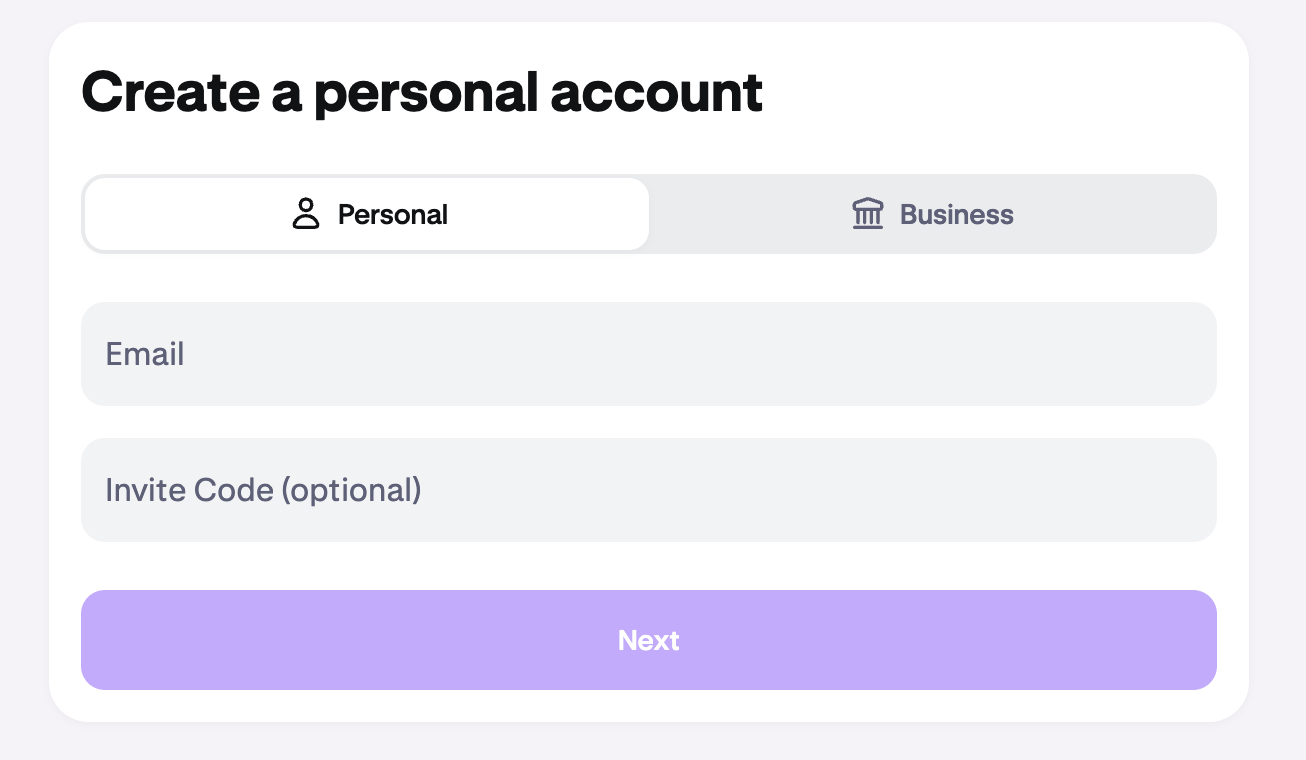Focus the Email input field
The height and width of the screenshot is (760, 1306).
point(648,354)
